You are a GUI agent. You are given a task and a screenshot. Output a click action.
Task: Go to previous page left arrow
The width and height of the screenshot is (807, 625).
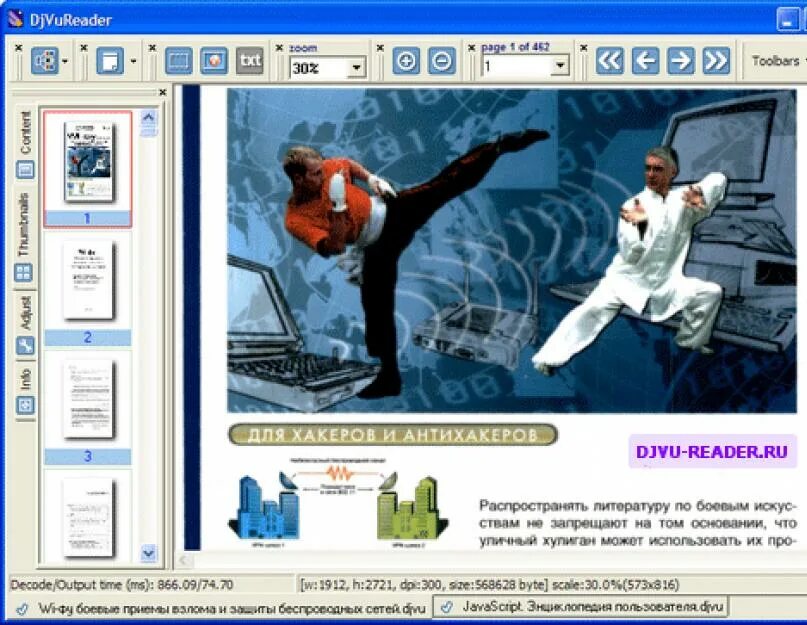click(x=645, y=61)
